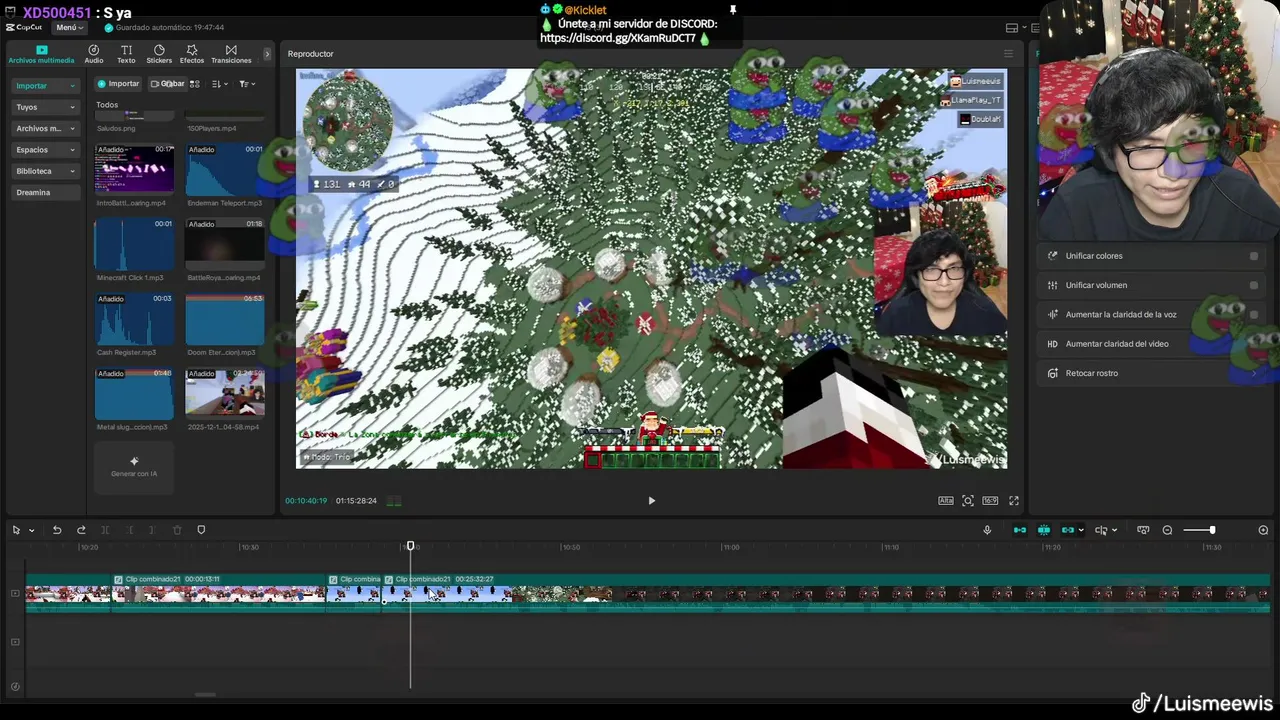The width and height of the screenshot is (1280, 720).
Task: Switch to the Efectos tab
Action: (192, 54)
